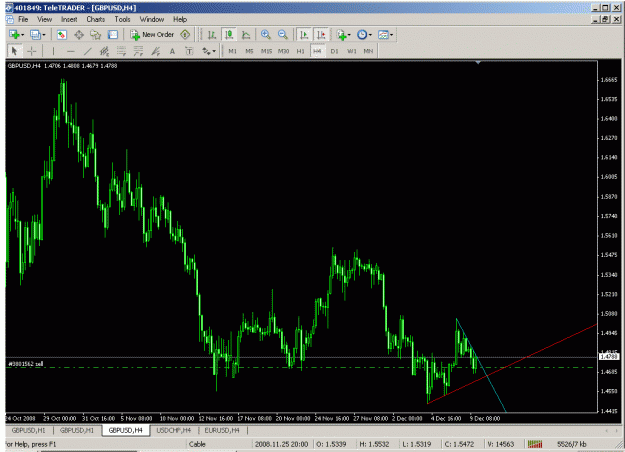Switch timeframe to M30

tap(283, 51)
